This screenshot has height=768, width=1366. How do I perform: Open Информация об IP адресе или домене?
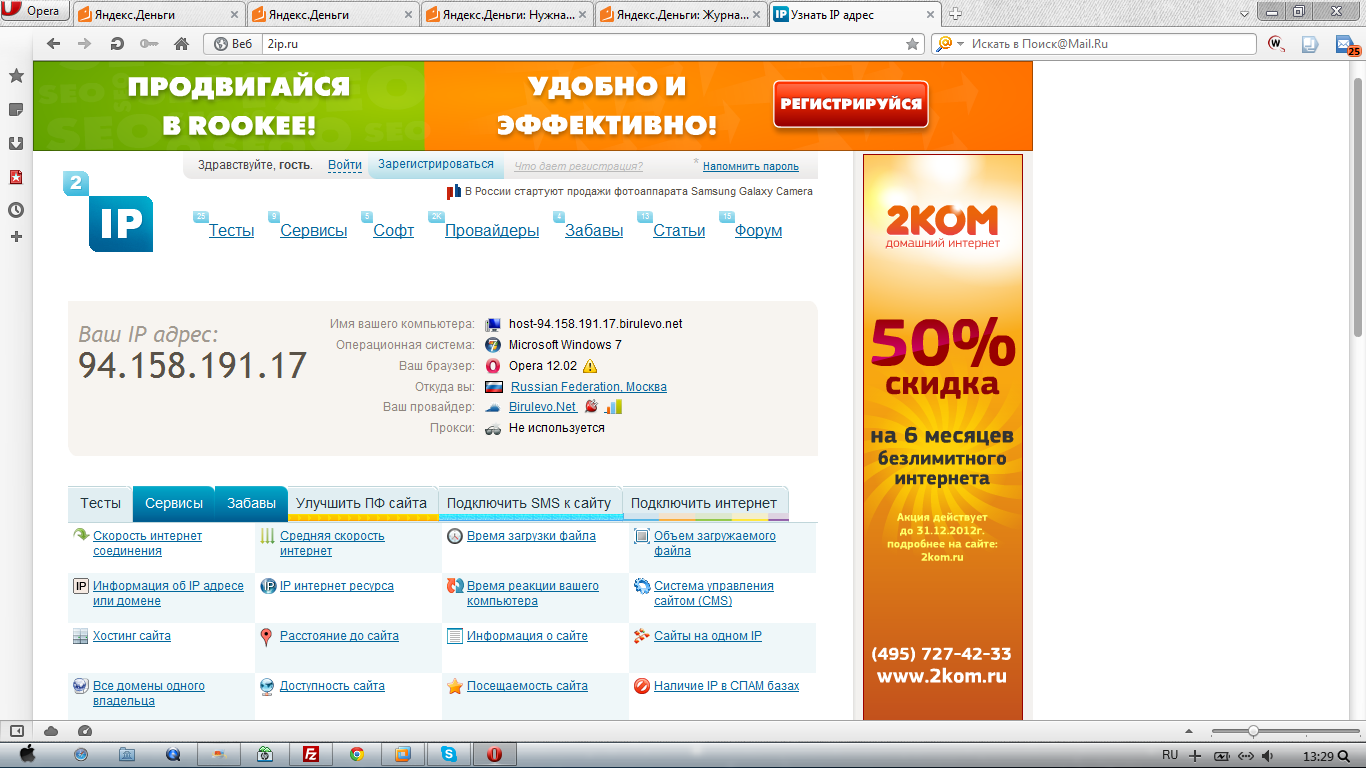168,593
